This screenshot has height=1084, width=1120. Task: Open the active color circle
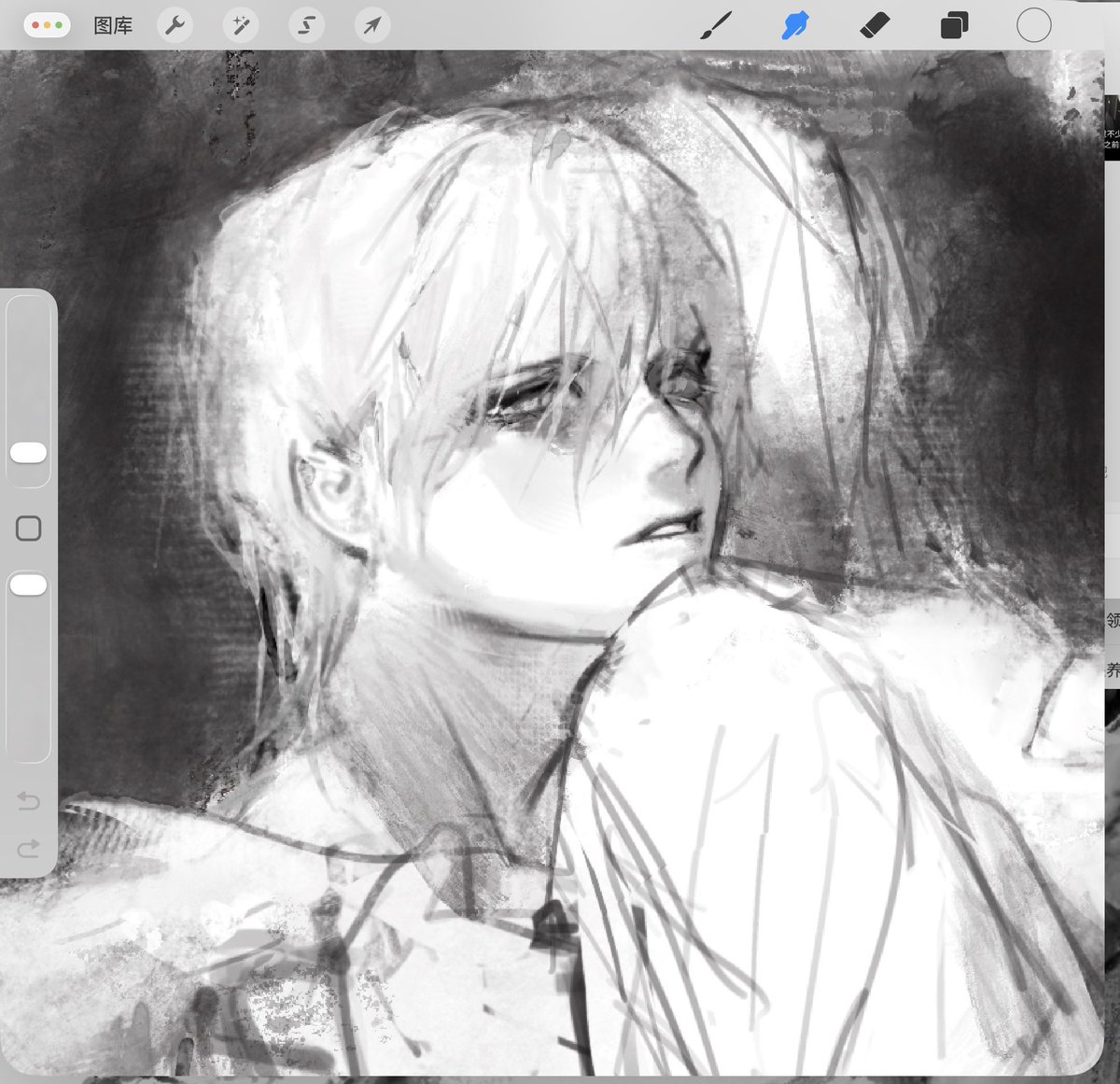(1033, 25)
